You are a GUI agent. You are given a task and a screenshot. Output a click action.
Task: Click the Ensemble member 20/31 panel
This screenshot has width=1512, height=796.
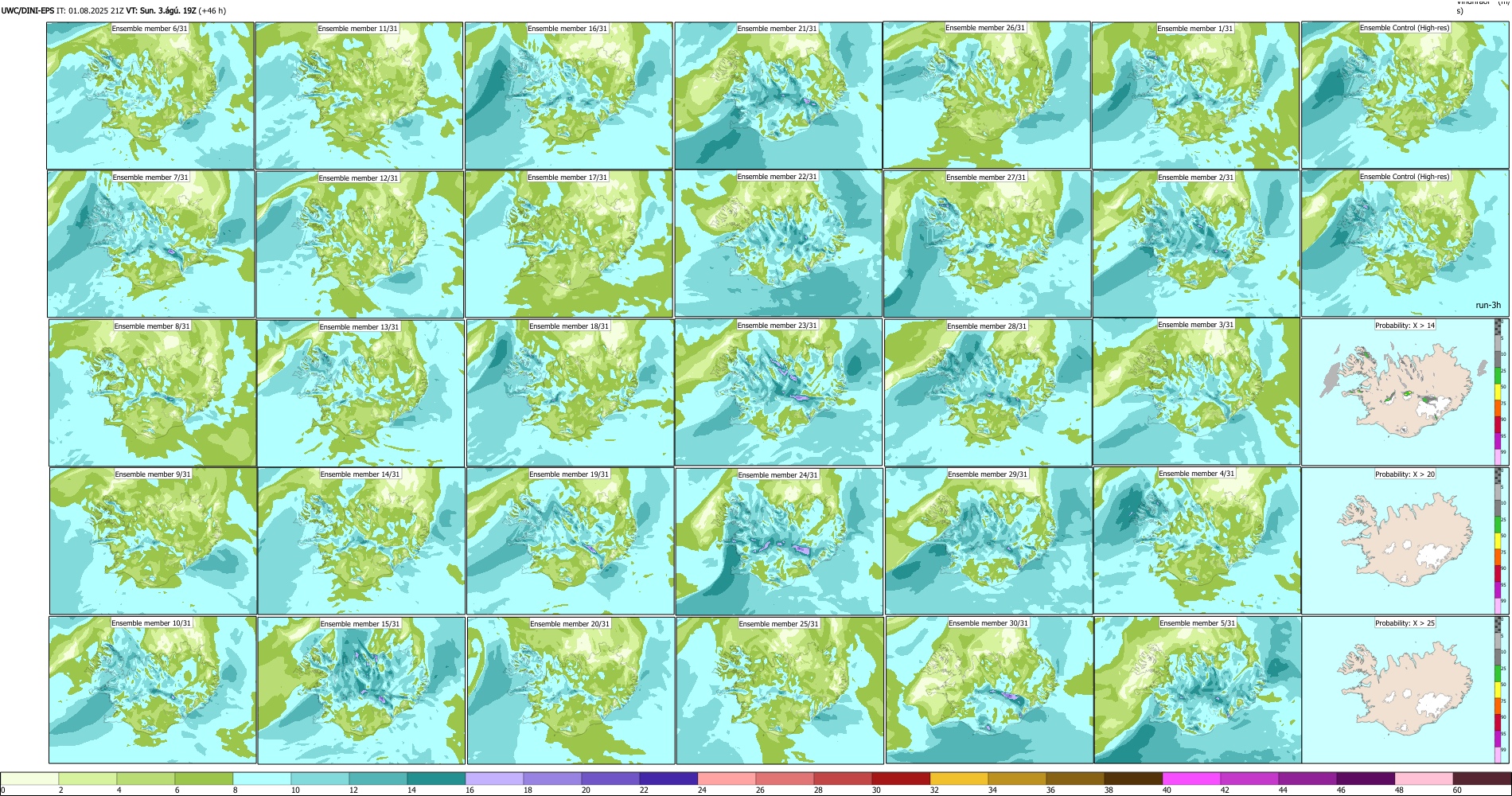tap(571, 690)
